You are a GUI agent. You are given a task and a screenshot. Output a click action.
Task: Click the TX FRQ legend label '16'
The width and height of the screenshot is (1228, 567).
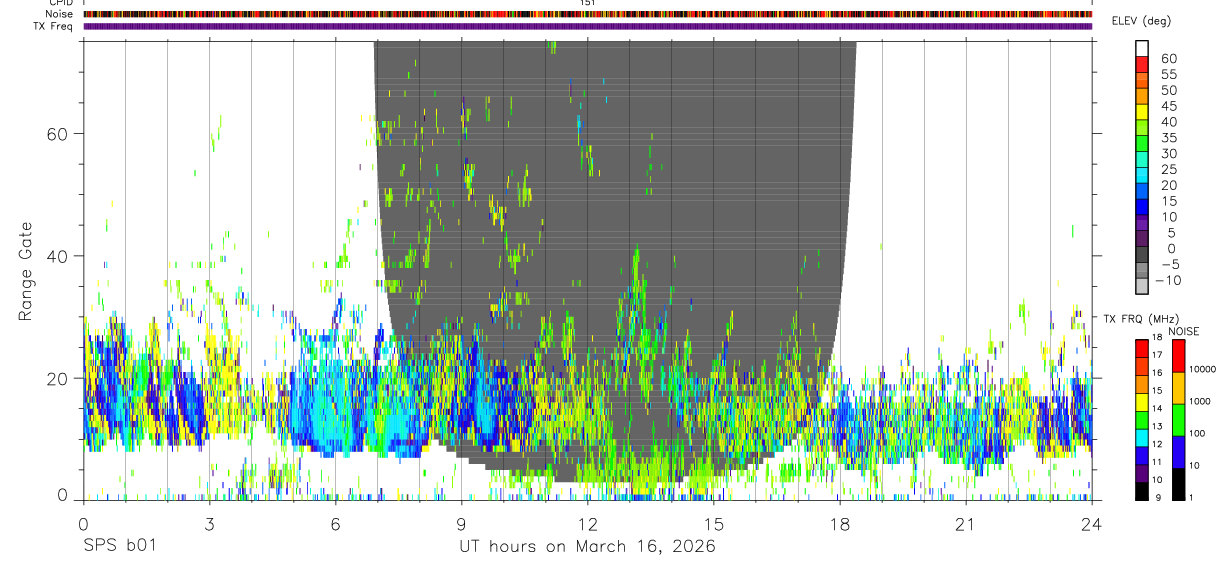coord(1157,373)
